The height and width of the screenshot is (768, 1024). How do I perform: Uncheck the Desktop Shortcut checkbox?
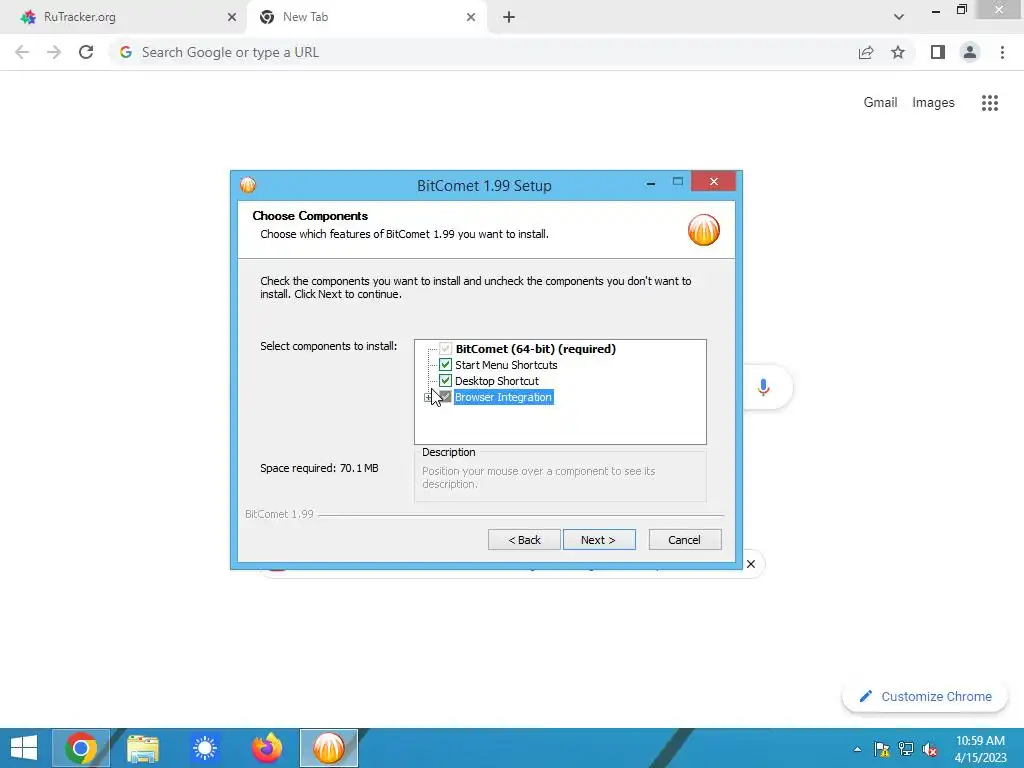pos(445,381)
